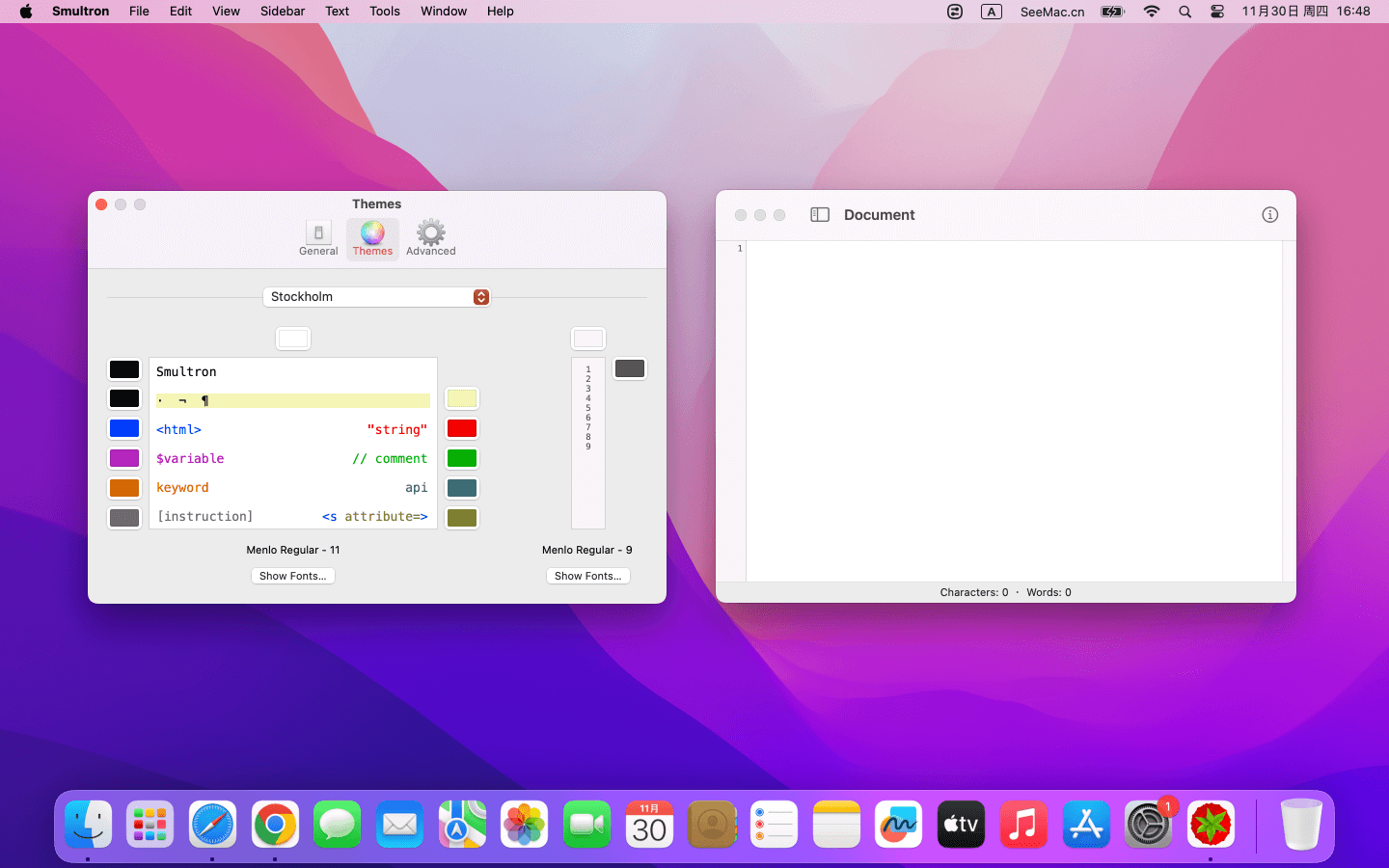Open the Wi-Fi status menu
The height and width of the screenshot is (868, 1389).
(1152, 12)
